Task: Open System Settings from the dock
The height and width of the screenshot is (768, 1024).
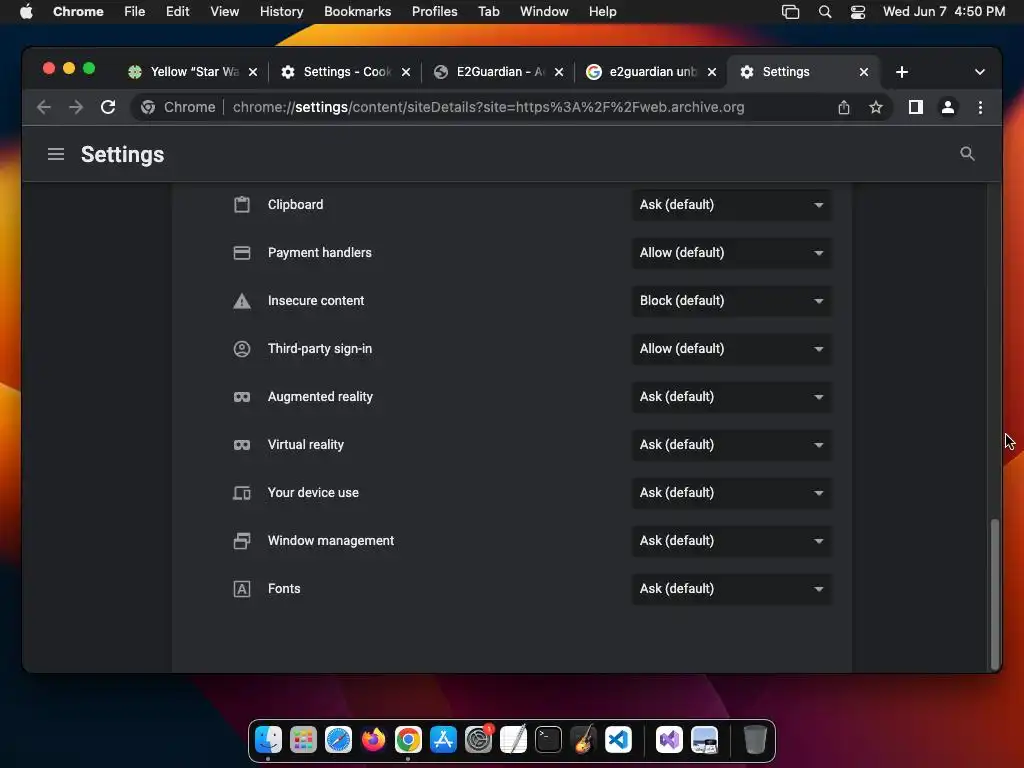Action: tap(478, 740)
